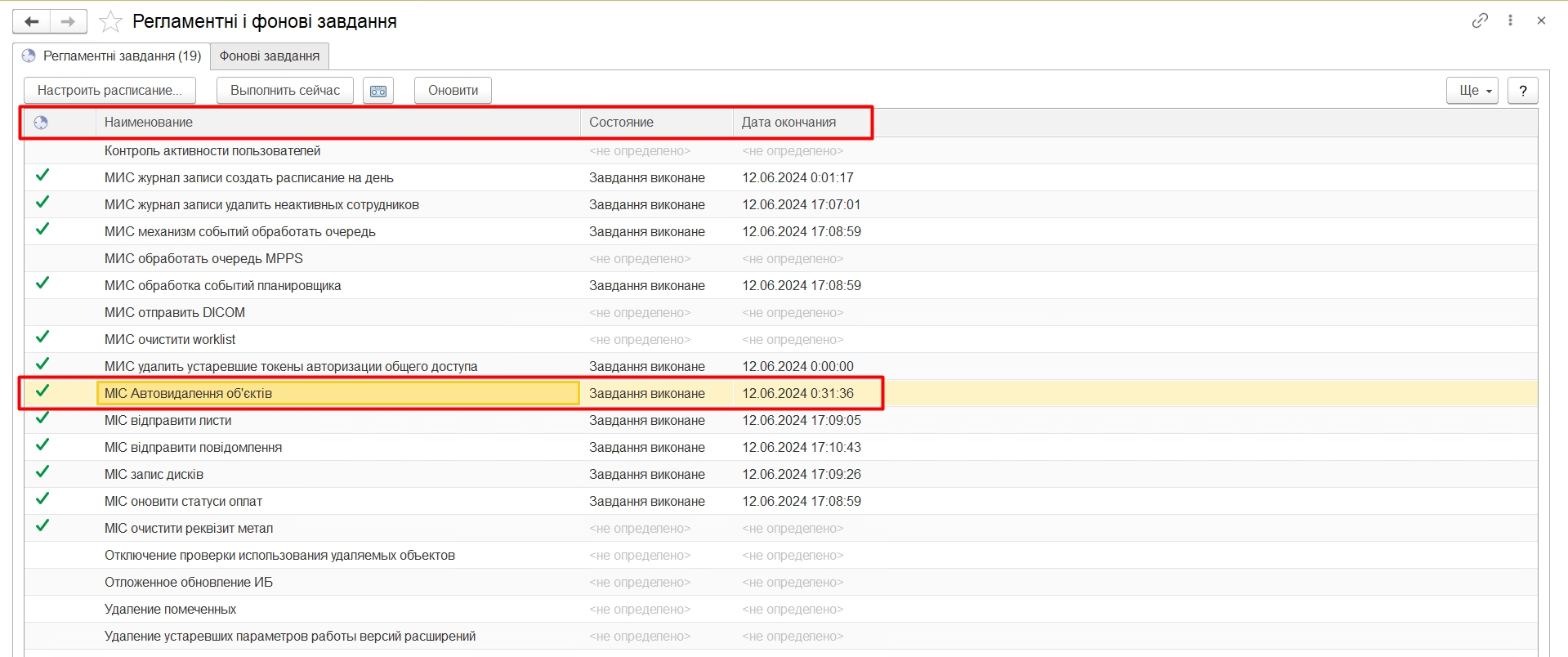Sort by Наименование column header
The width and height of the screenshot is (1568, 657).
(x=149, y=123)
